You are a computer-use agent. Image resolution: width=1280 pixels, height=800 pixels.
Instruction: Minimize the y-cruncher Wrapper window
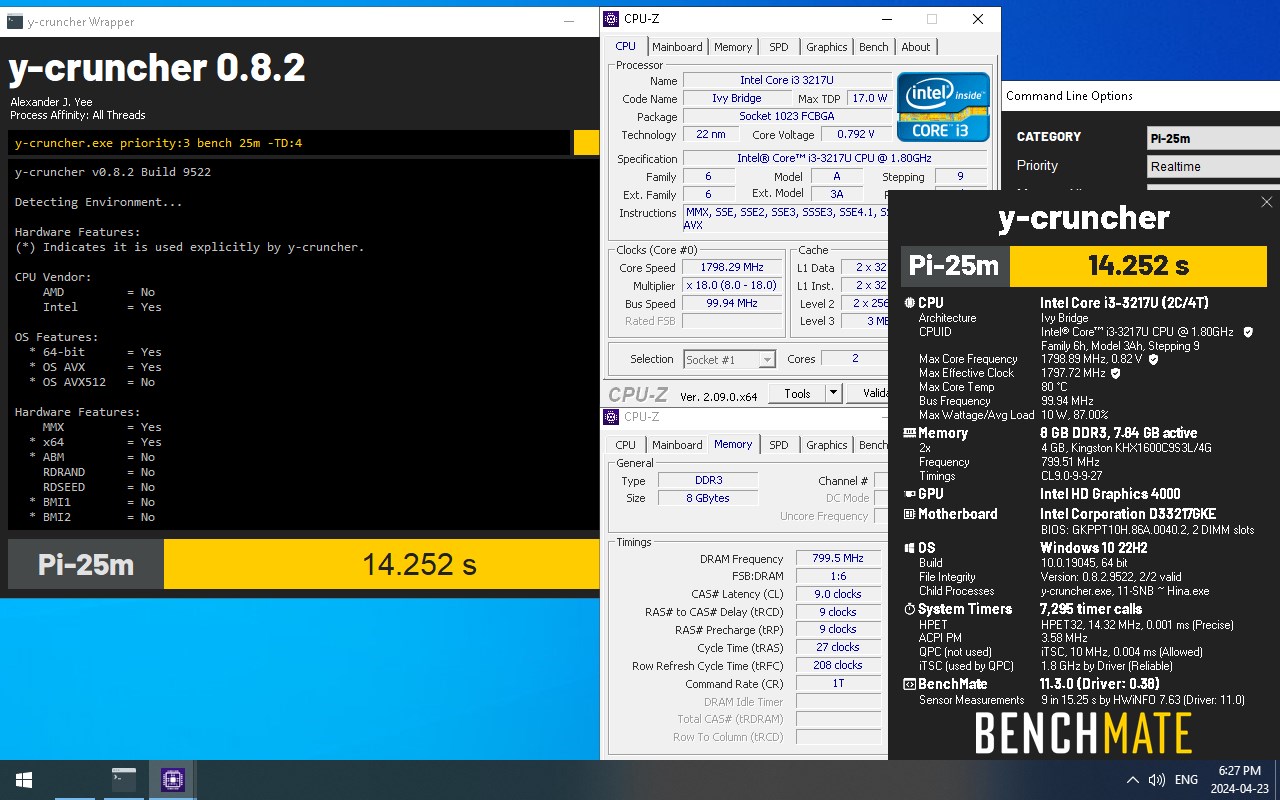568,21
